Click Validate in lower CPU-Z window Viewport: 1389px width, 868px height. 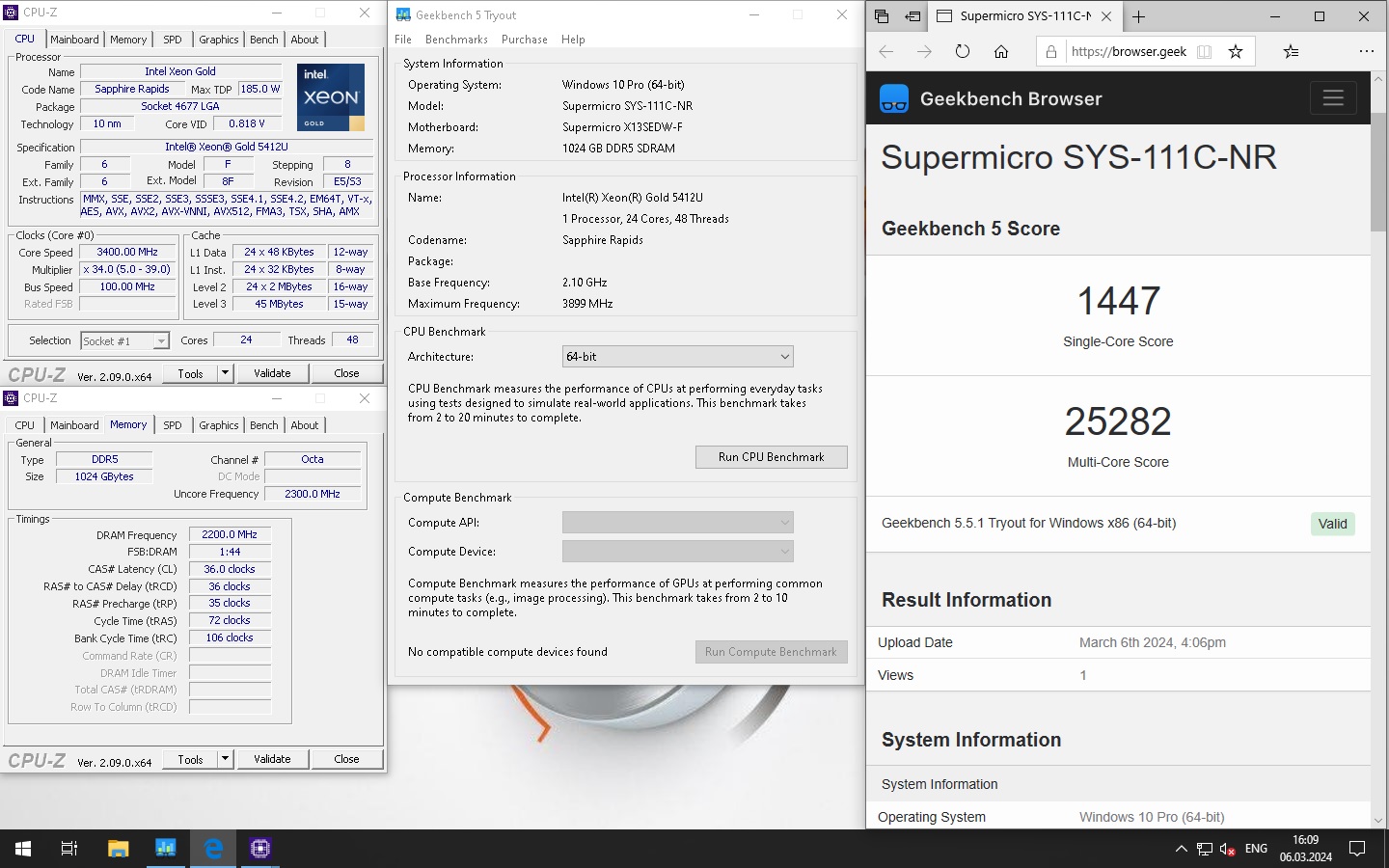point(272,759)
